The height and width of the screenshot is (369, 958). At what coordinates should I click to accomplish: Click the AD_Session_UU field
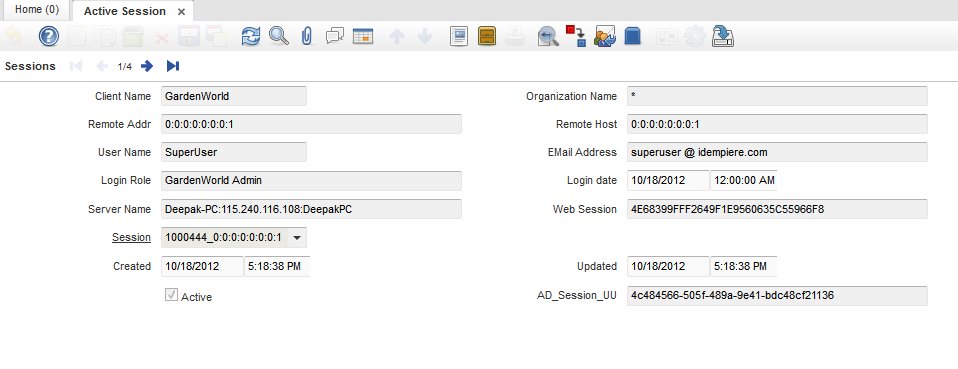pyautogui.click(x=777, y=296)
